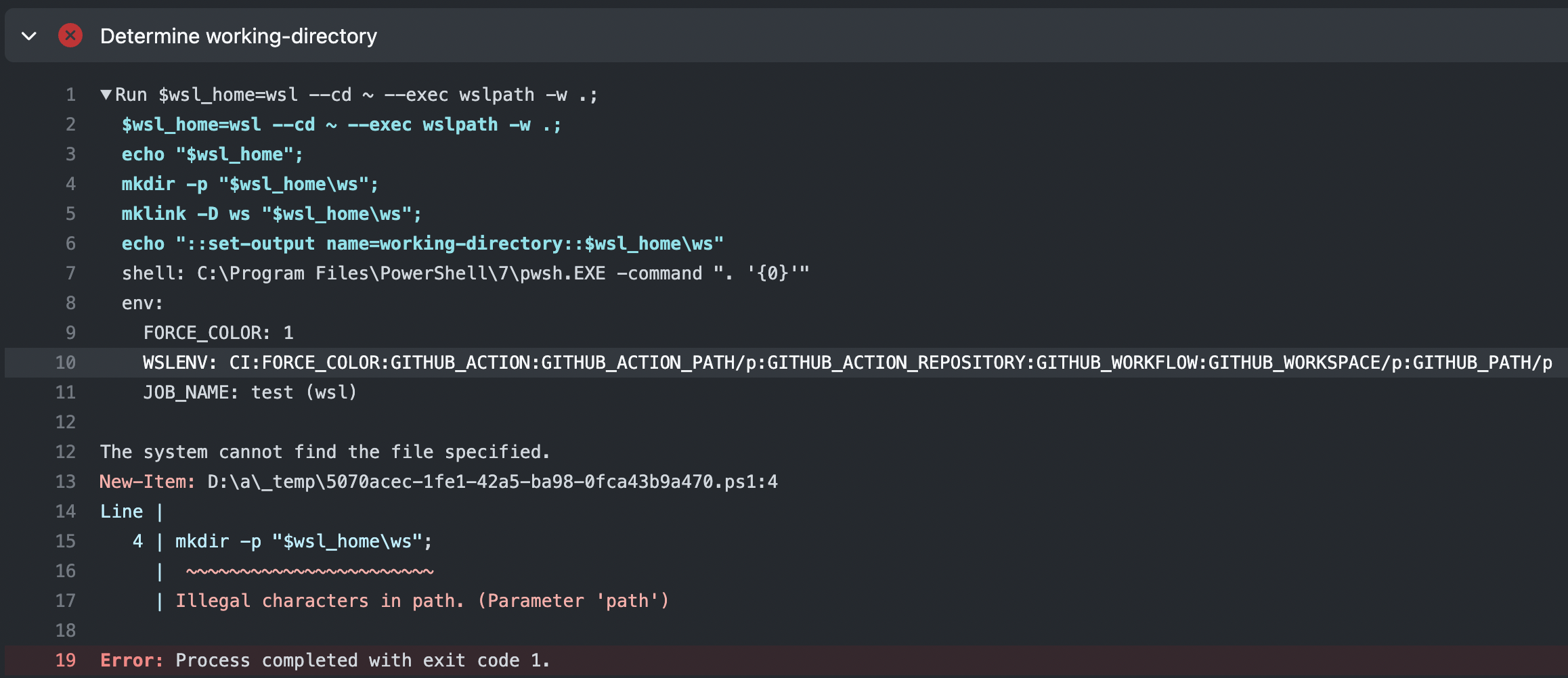This screenshot has width=1568, height=678.
Task: Click 'Error: Process completed with exit code 1.'
Action: (325, 660)
